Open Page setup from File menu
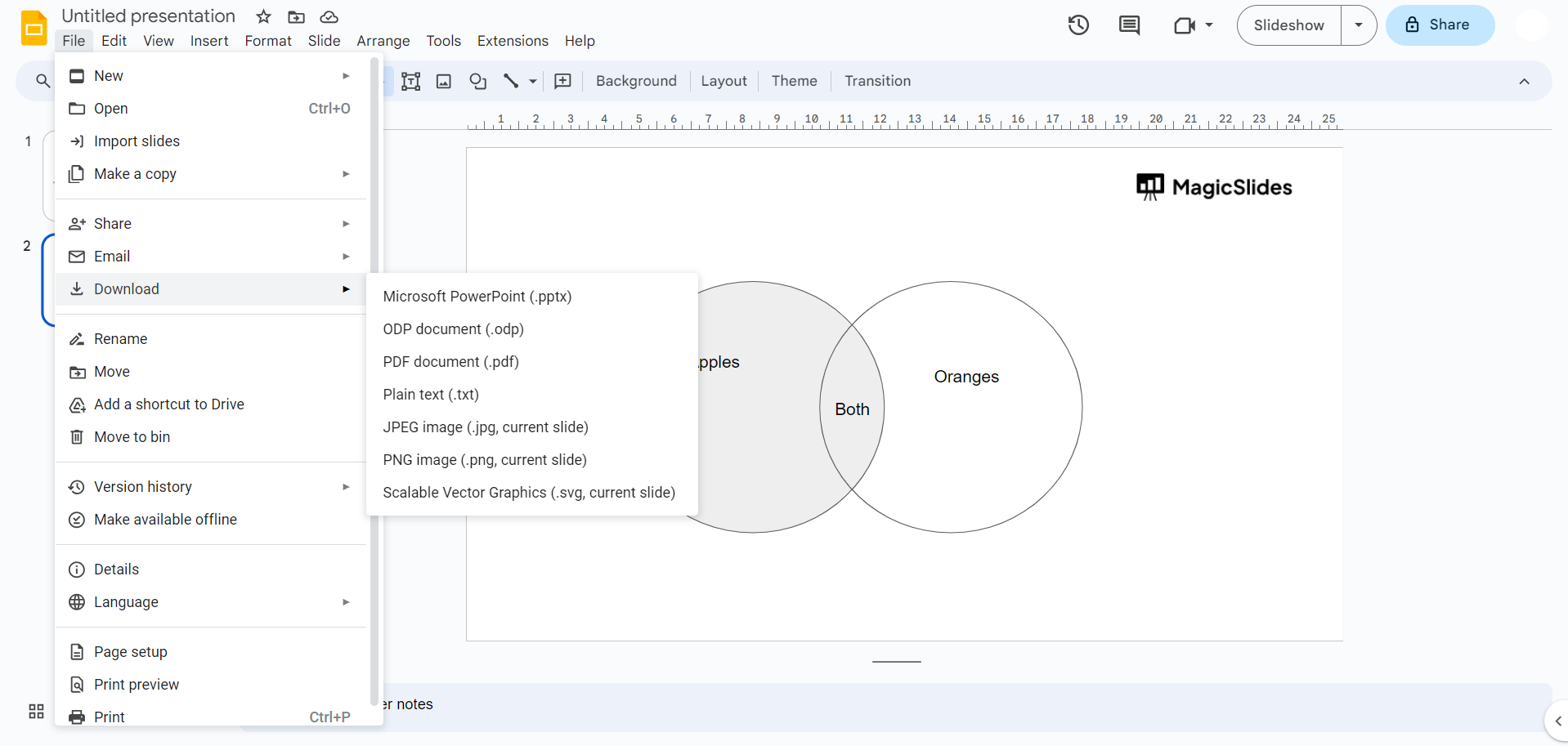Screen dimensions: 1568x746 click(x=130, y=652)
